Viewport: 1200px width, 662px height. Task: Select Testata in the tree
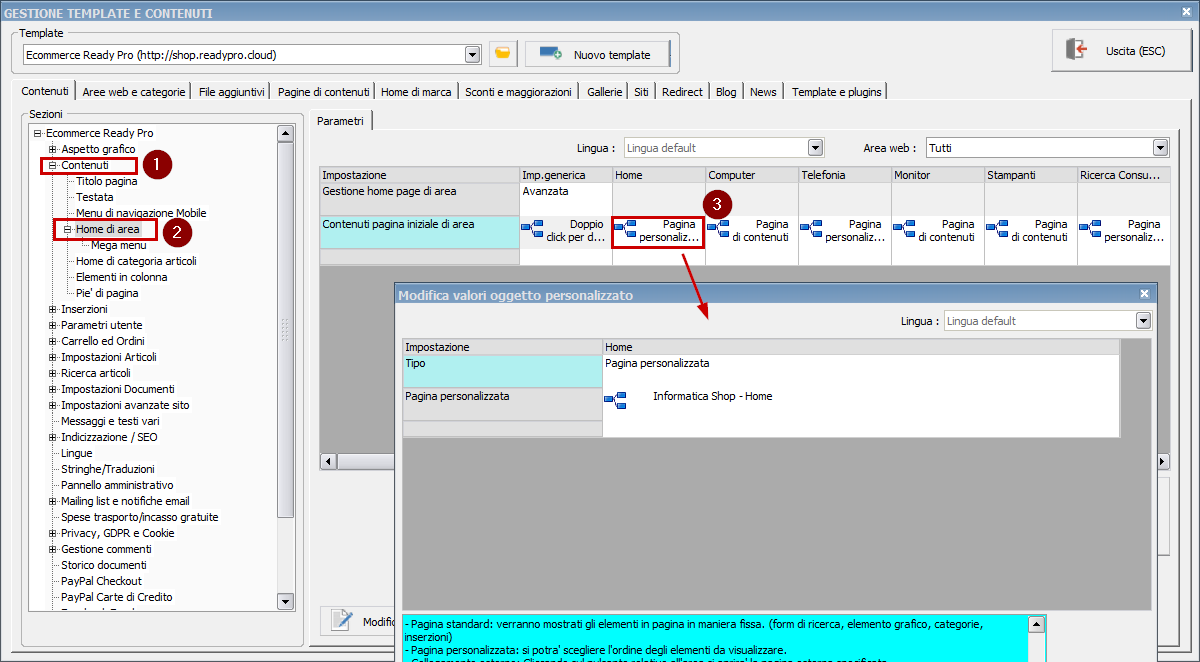[95, 197]
